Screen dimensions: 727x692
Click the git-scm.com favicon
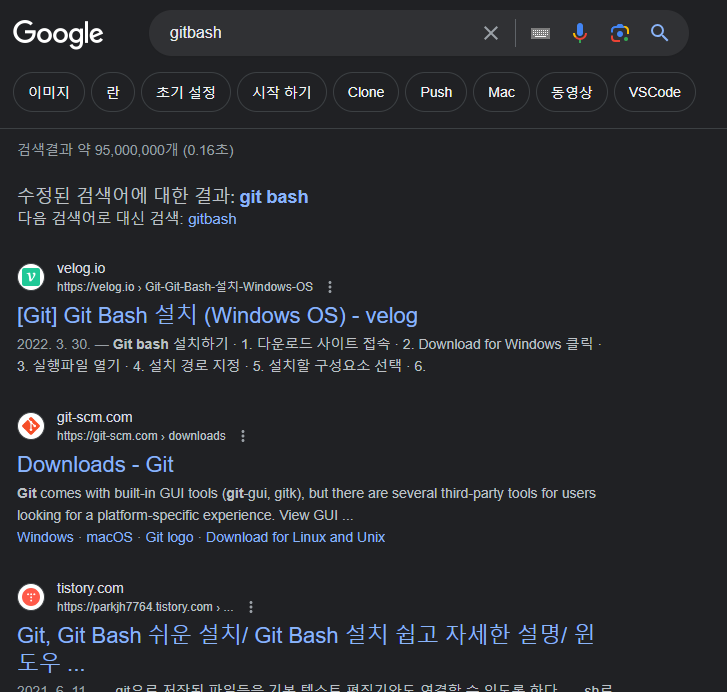[x=31, y=425]
